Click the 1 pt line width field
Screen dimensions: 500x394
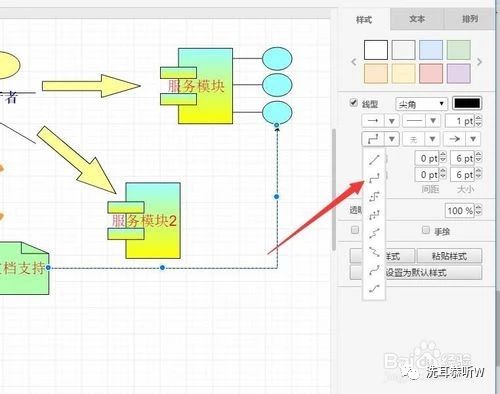(x=460, y=121)
